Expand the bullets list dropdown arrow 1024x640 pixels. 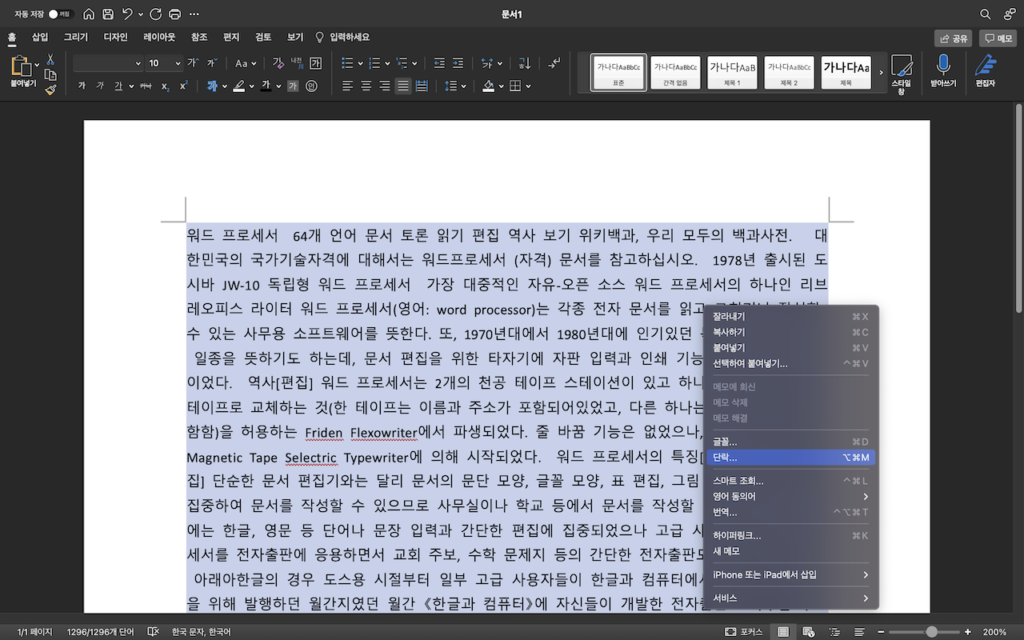(x=360, y=64)
